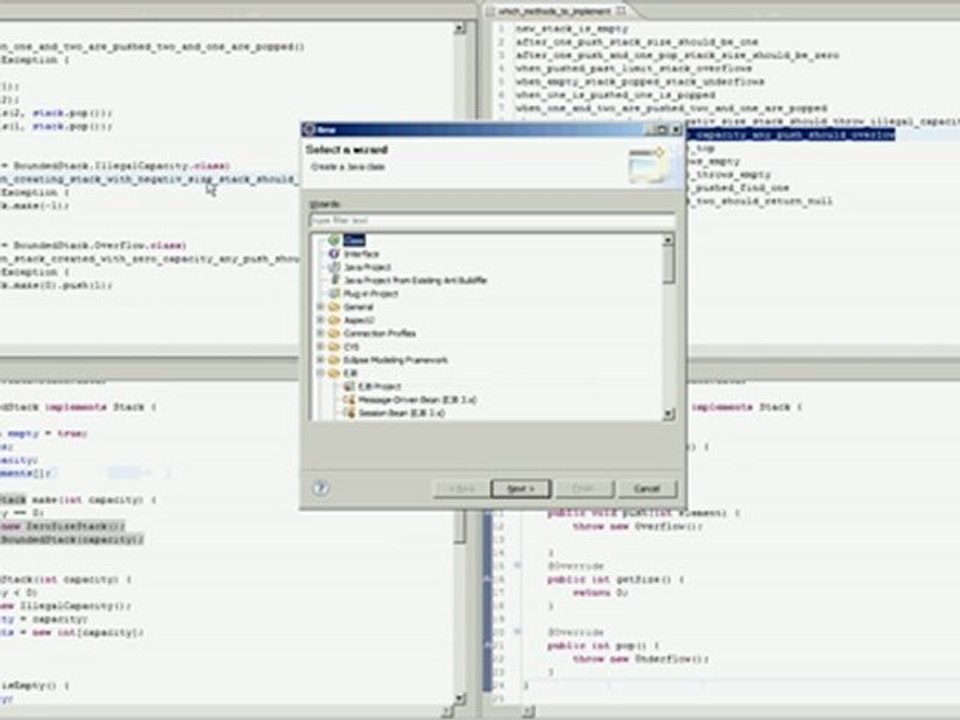Expand the Eclipse Modeling Framework category
Image resolution: width=960 pixels, height=720 pixels.
pyautogui.click(x=320, y=360)
